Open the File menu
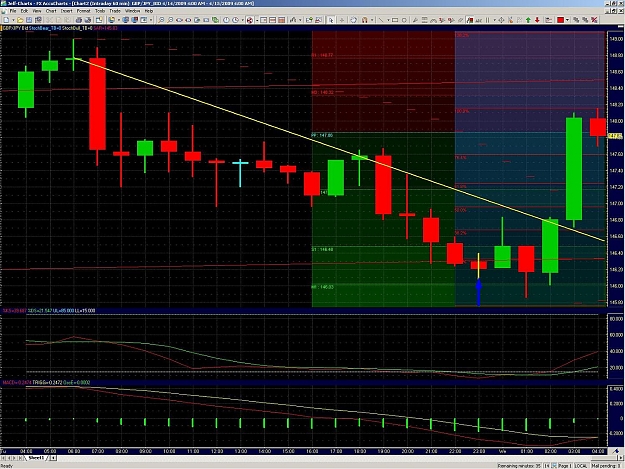This screenshot has width=625, height=469. (13, 11)
